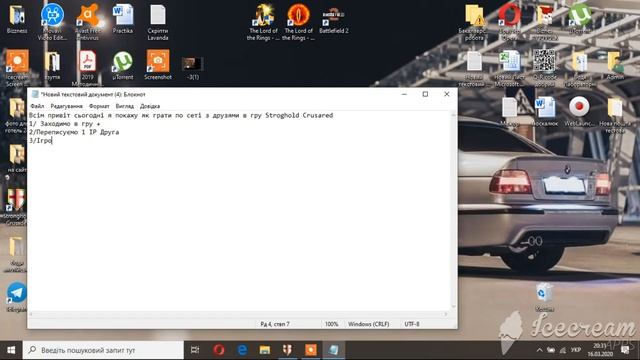This screenshot has width=640, height=360.
Task: Open Opera from the taskbar
Action: (219, 350)
